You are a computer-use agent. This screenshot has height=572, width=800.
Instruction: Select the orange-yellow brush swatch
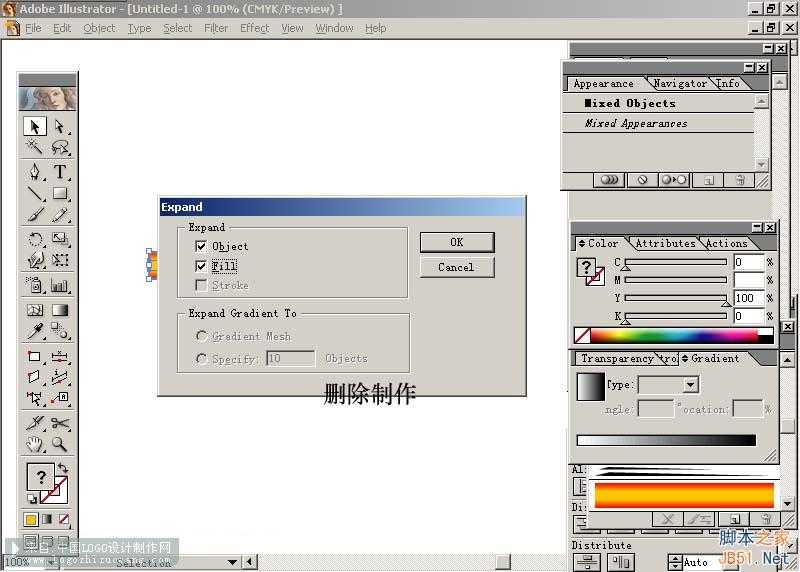(684, 495)
